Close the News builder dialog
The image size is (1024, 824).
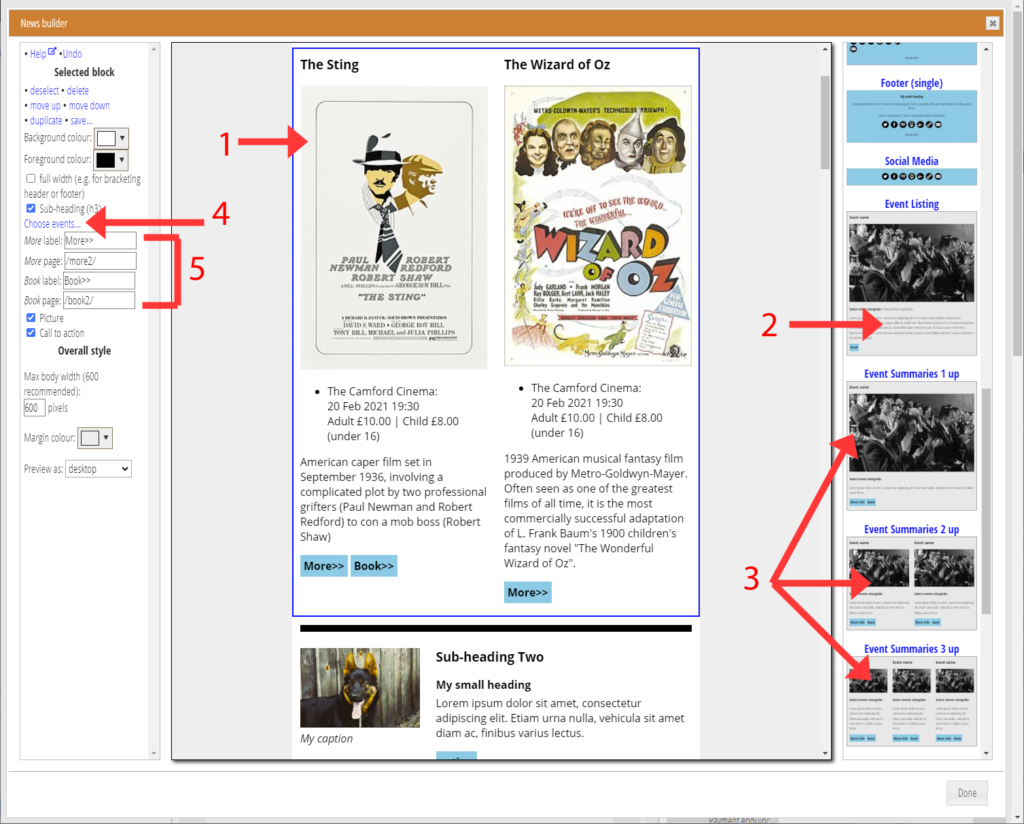point(993,24)
